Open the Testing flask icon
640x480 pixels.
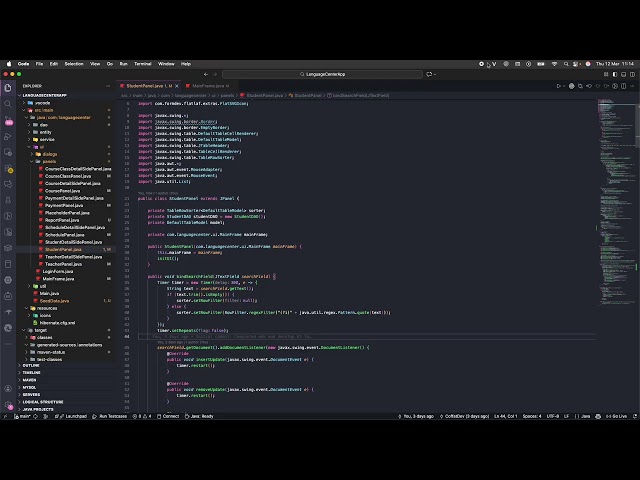tap(8, 200)
